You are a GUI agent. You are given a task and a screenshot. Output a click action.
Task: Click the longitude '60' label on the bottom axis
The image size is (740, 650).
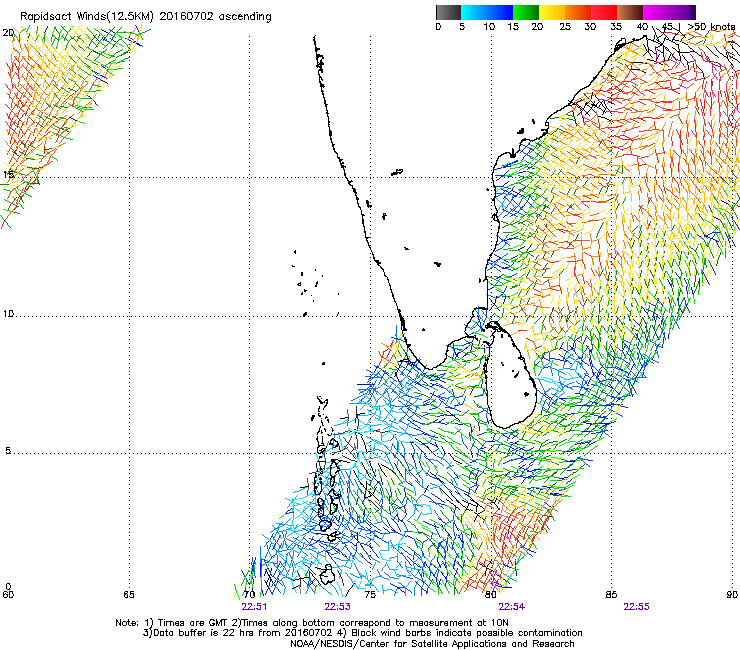(x=8, y=594)
